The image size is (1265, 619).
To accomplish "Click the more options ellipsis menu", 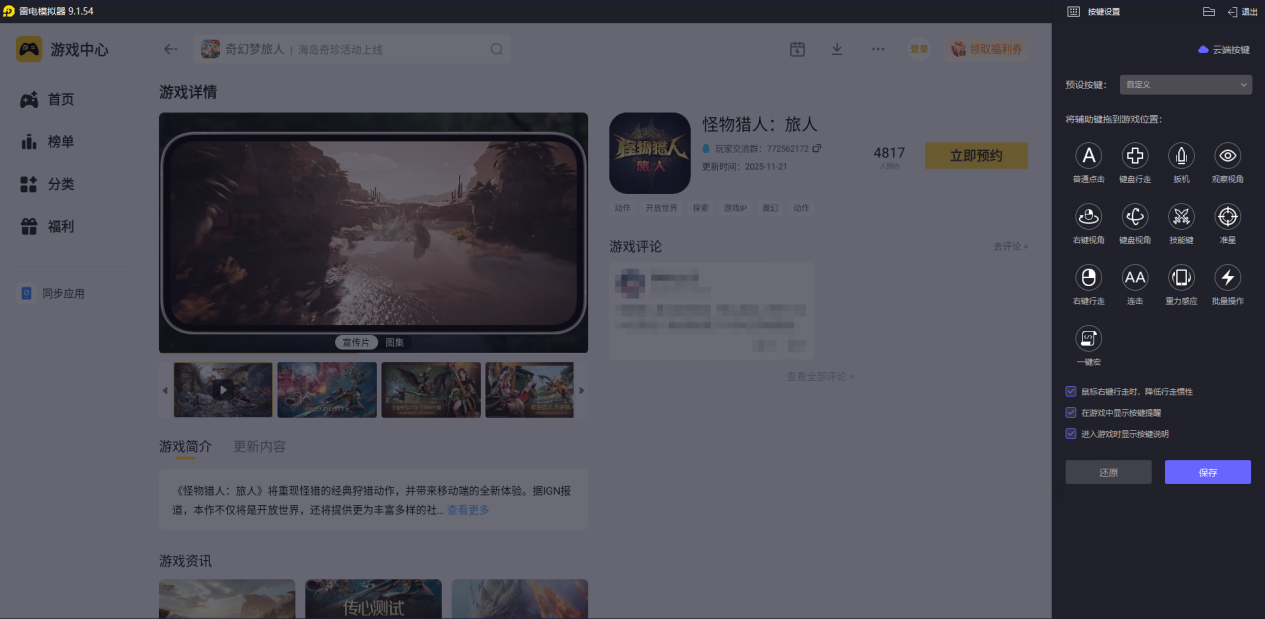I will (877, 48).
